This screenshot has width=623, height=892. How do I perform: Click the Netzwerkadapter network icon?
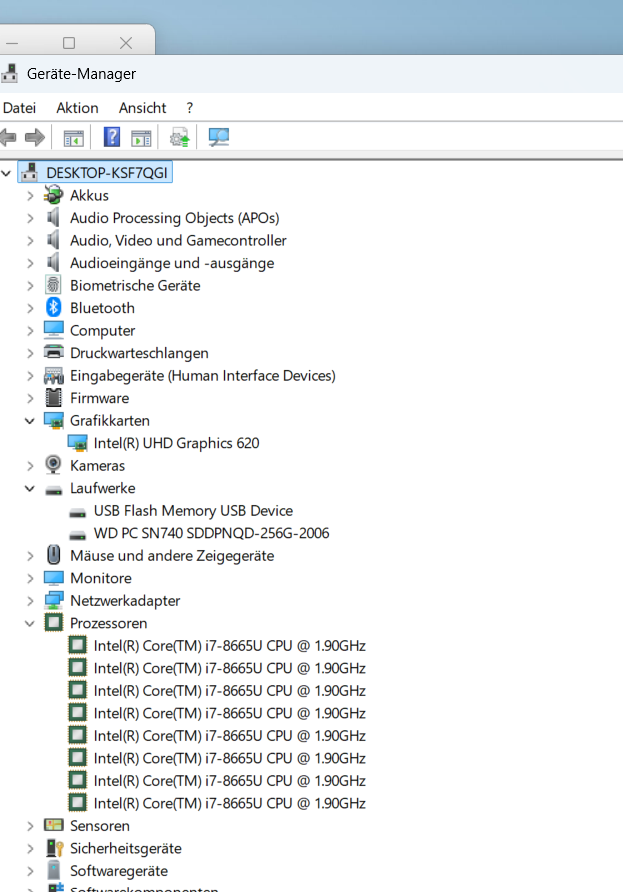click(53, 600)
